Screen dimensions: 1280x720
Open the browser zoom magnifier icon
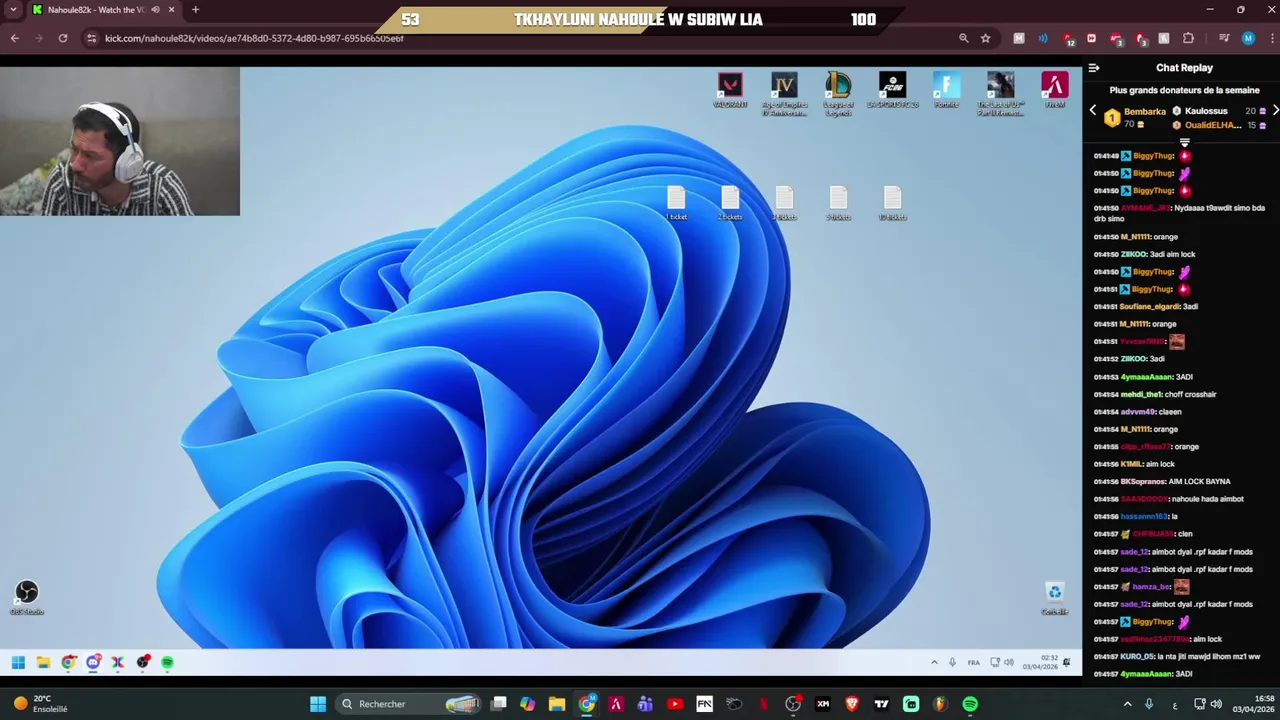[963, 38]
